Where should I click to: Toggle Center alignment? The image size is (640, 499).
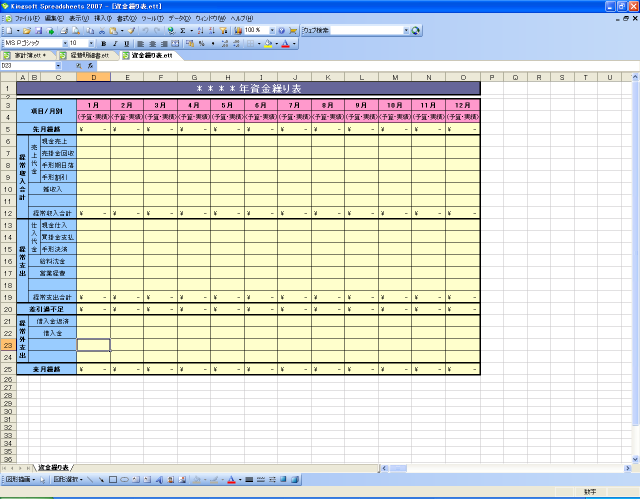point(152,44)
